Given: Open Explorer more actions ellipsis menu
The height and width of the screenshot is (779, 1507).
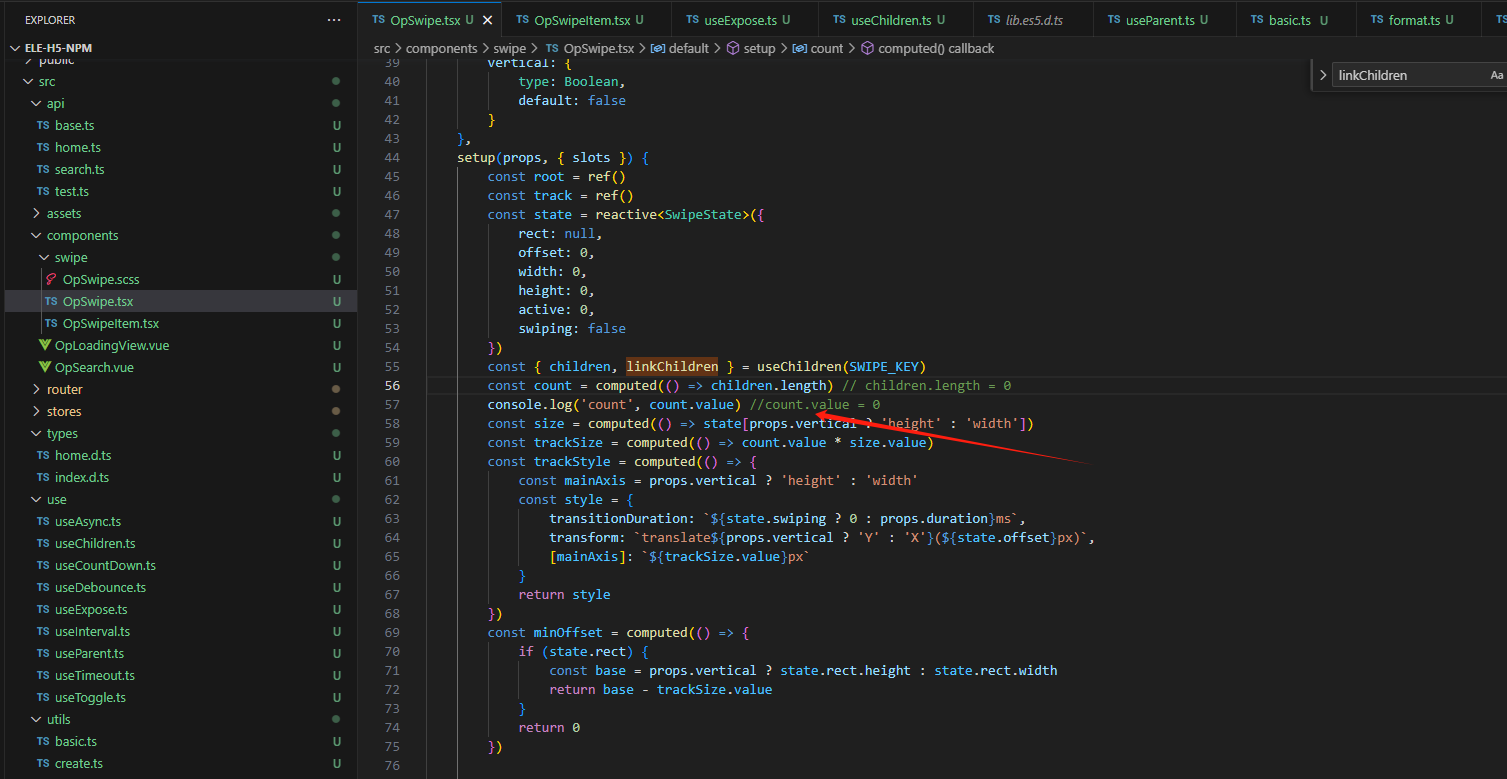Looking at the screenshot, I should tap(334, 20).
